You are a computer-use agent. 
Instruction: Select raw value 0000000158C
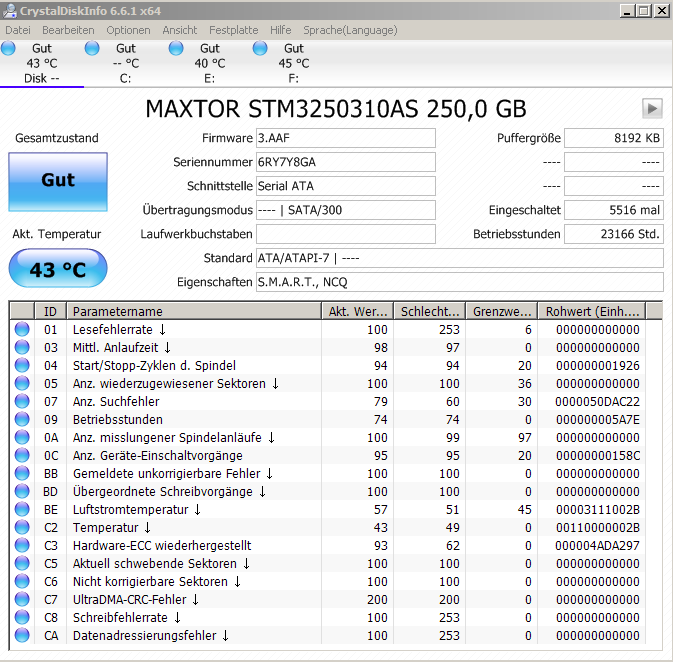coord(597,456)
